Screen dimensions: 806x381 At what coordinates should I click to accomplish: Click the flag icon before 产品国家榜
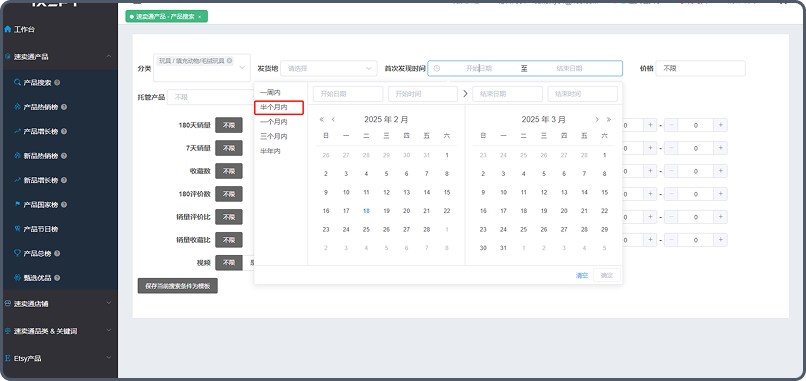pos(17,205)
